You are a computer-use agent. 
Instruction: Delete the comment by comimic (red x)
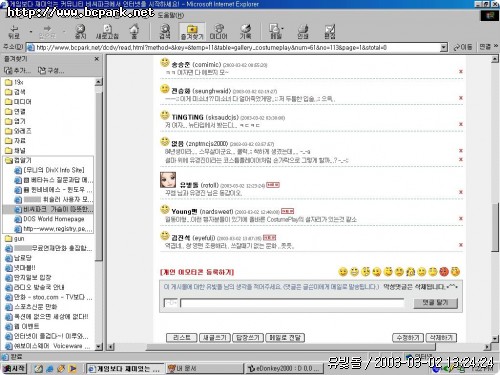pyautogui.click(x=461, y=71)
